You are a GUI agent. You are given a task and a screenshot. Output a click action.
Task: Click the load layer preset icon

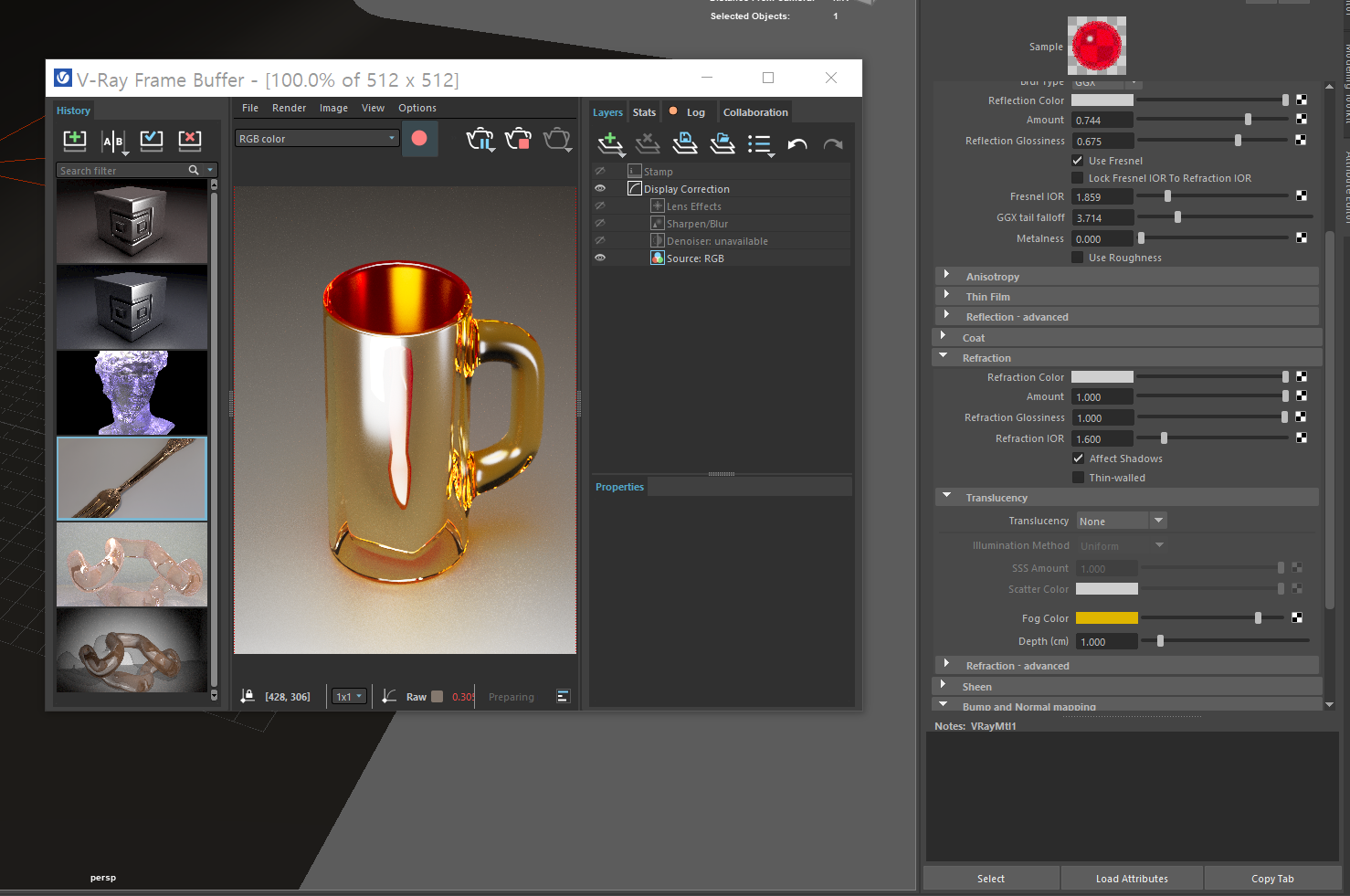[x=722, y=143]
